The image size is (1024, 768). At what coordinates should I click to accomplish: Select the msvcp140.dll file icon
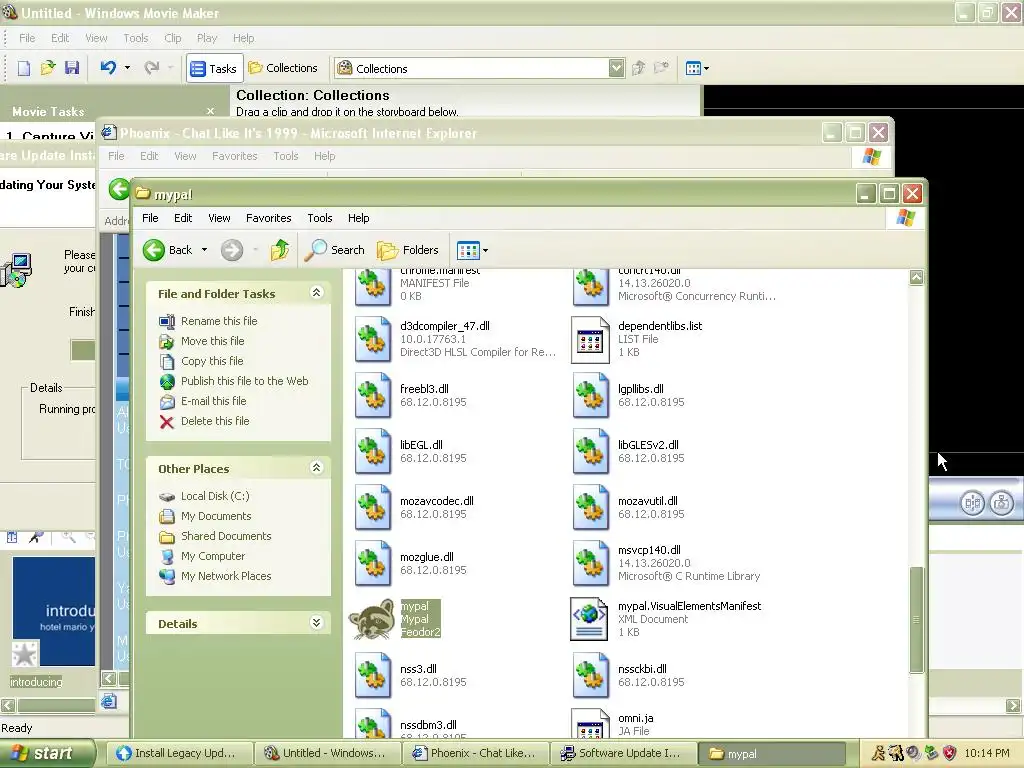pos(590,563)
